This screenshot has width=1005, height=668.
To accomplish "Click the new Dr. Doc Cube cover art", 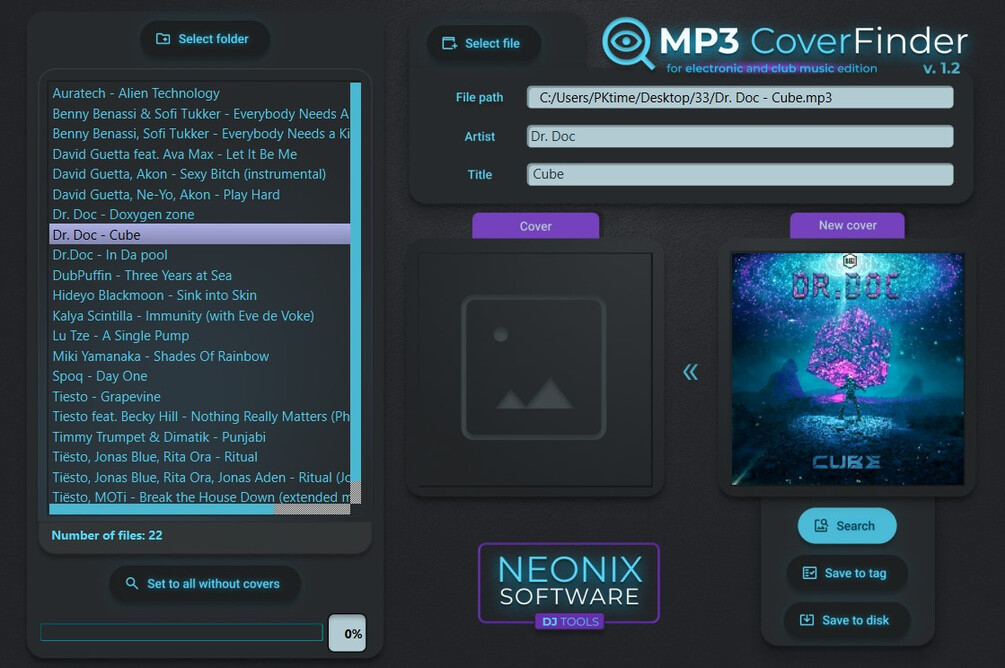I will [x=847, y=369].
